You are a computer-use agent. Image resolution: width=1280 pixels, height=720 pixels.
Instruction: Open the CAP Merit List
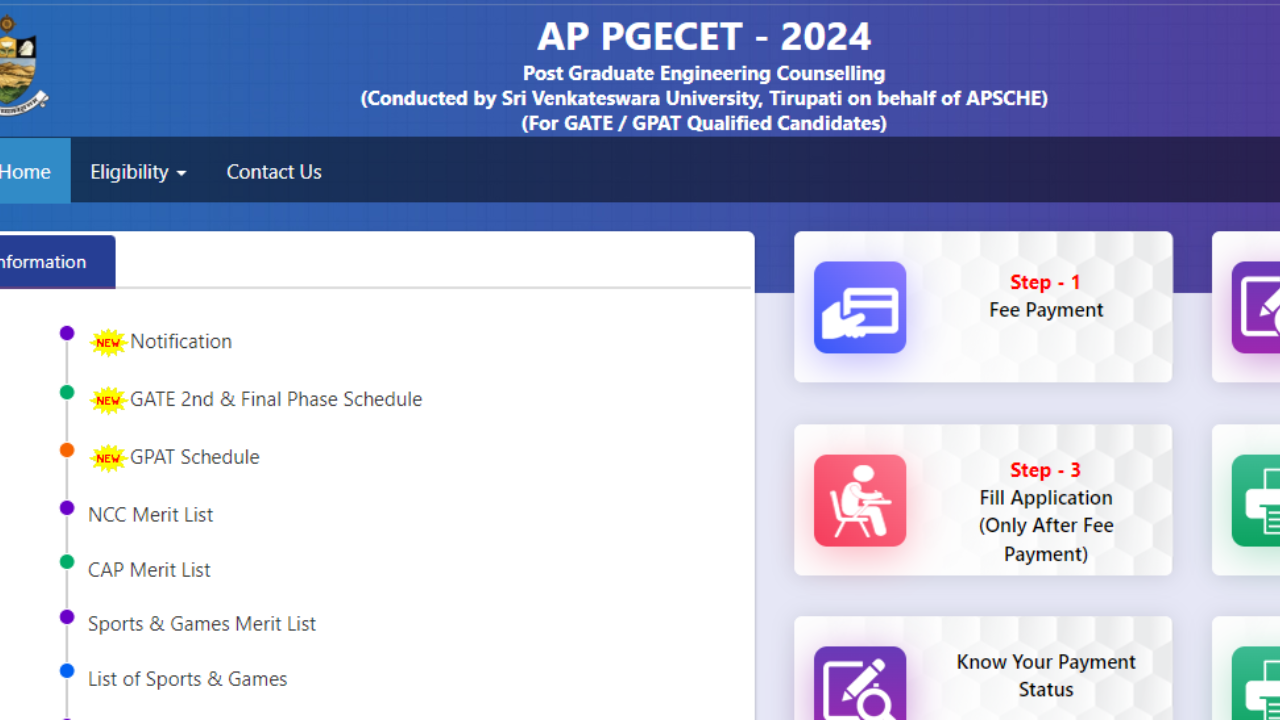[x=149, y=570]
